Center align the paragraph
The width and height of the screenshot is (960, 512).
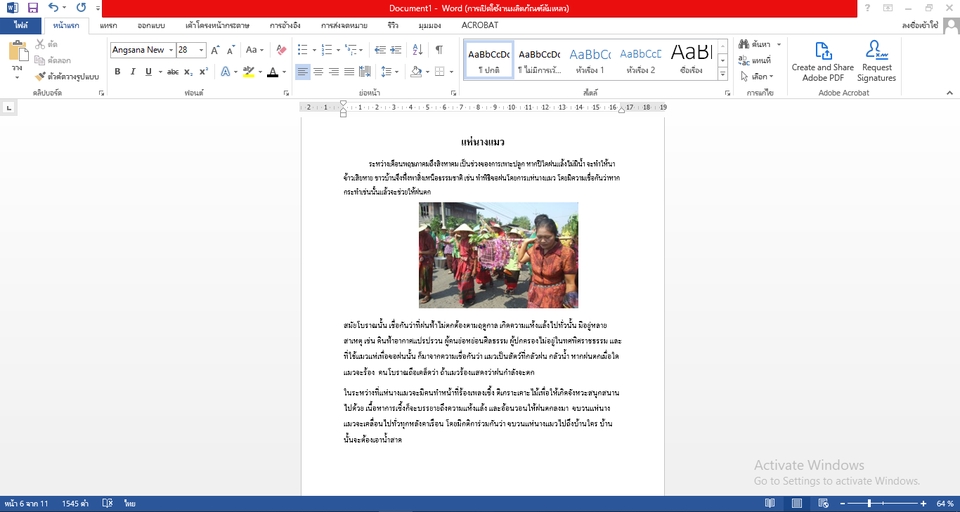point(318,72)
